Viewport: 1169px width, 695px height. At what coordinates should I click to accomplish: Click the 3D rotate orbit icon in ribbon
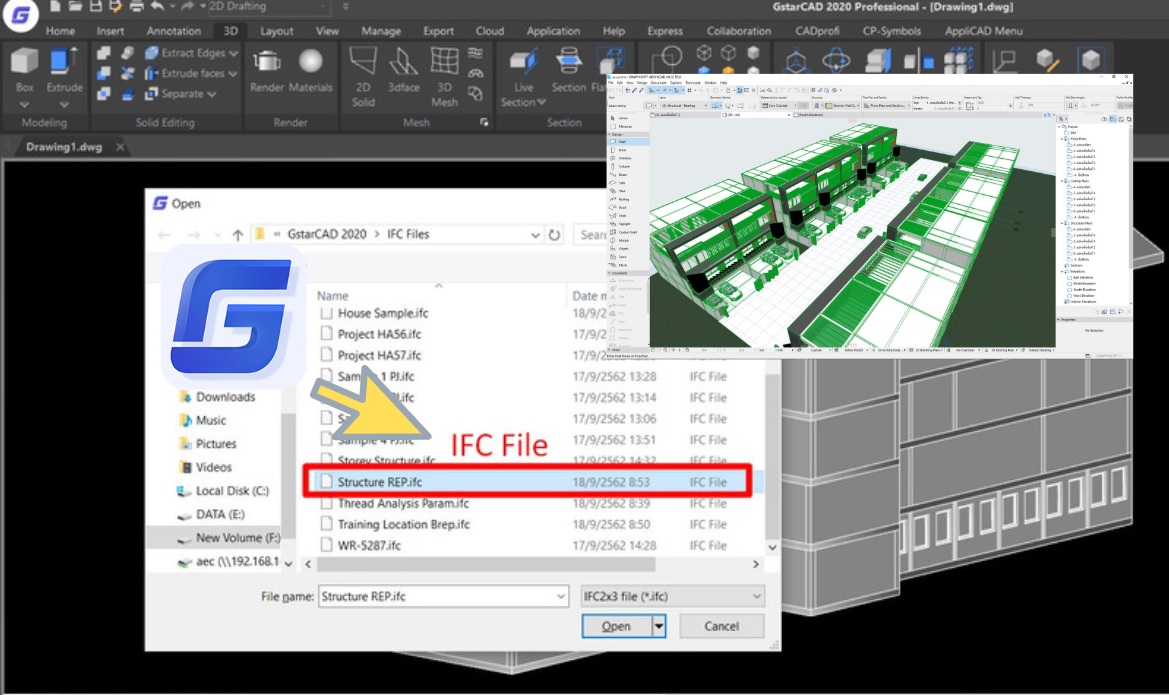coord(836,61)
